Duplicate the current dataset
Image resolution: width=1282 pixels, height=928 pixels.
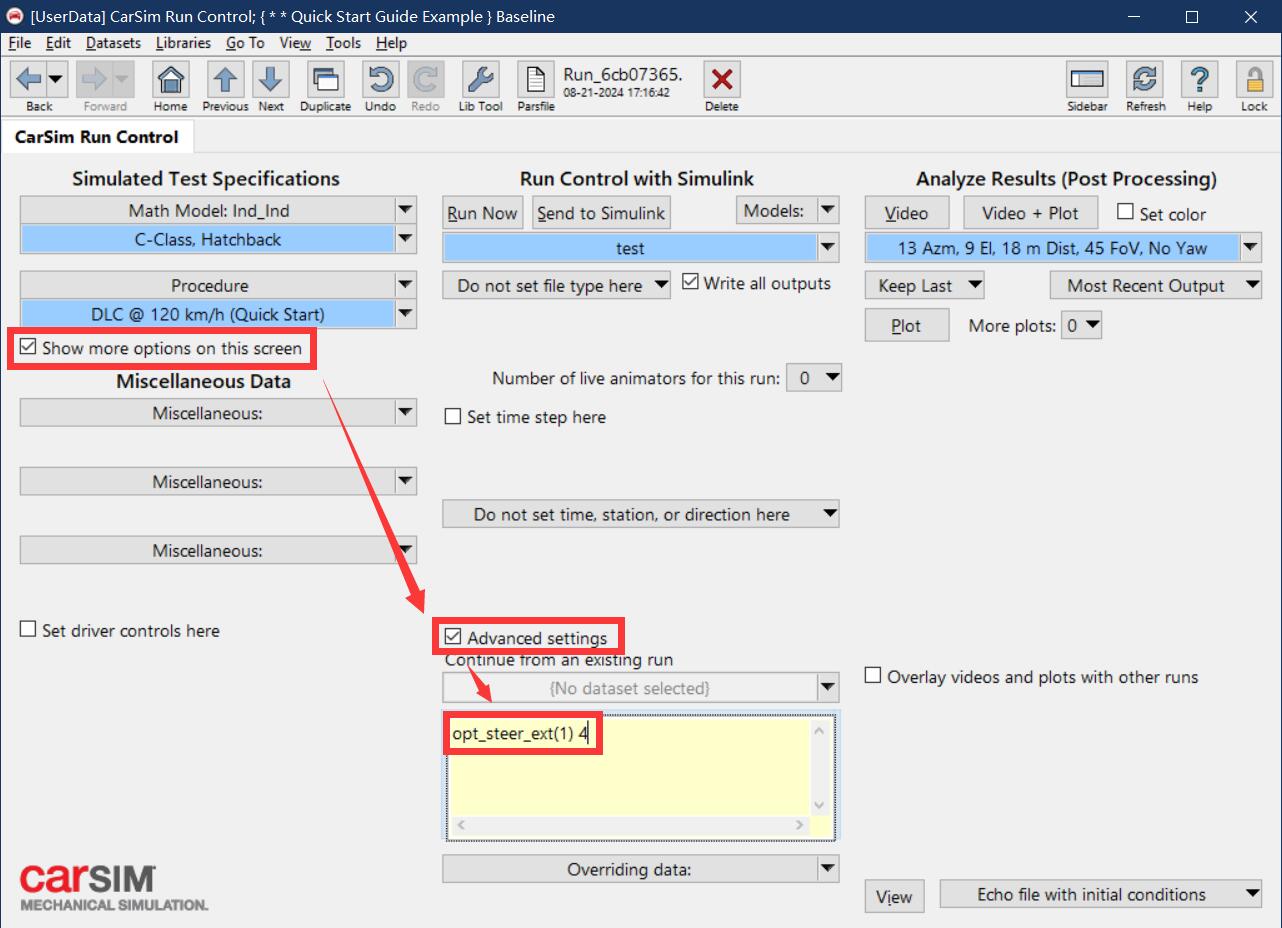[325, 79]
